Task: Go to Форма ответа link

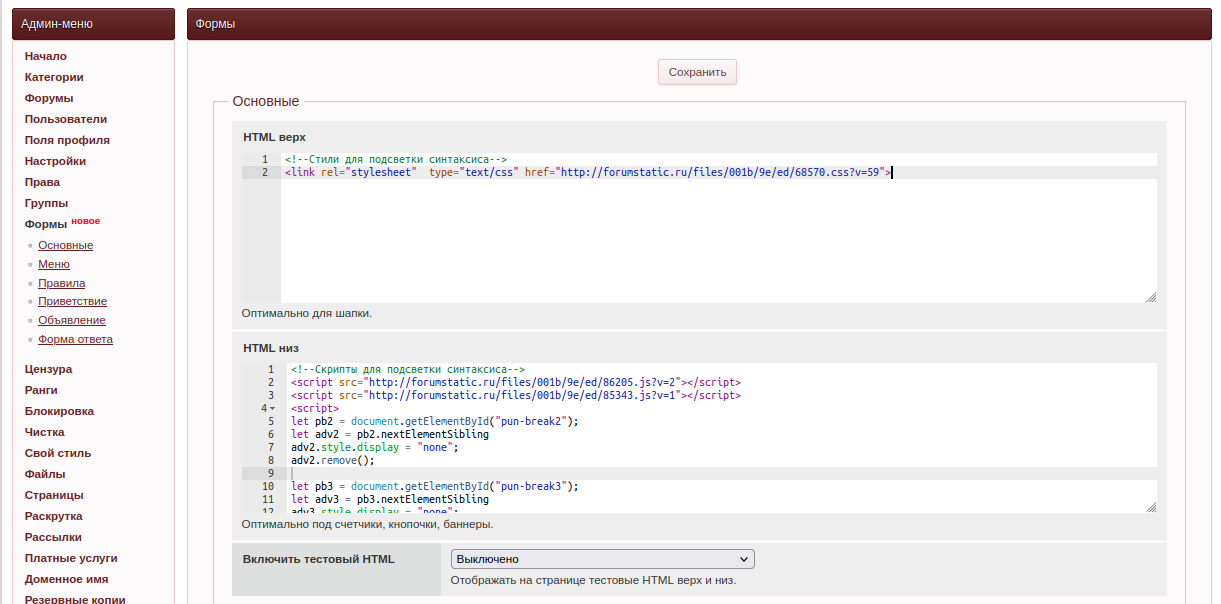Action: pyautogui.click(x=76, y=339)
